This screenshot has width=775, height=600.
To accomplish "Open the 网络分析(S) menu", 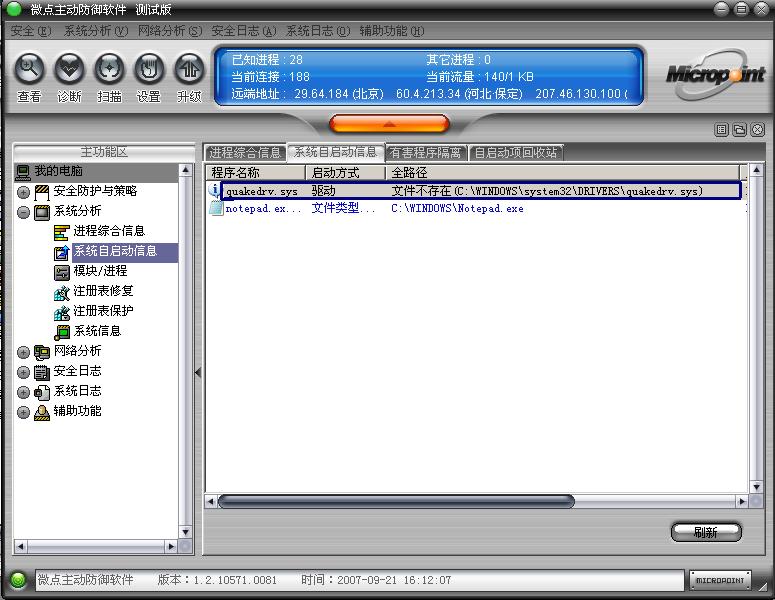I will point(170,31).
